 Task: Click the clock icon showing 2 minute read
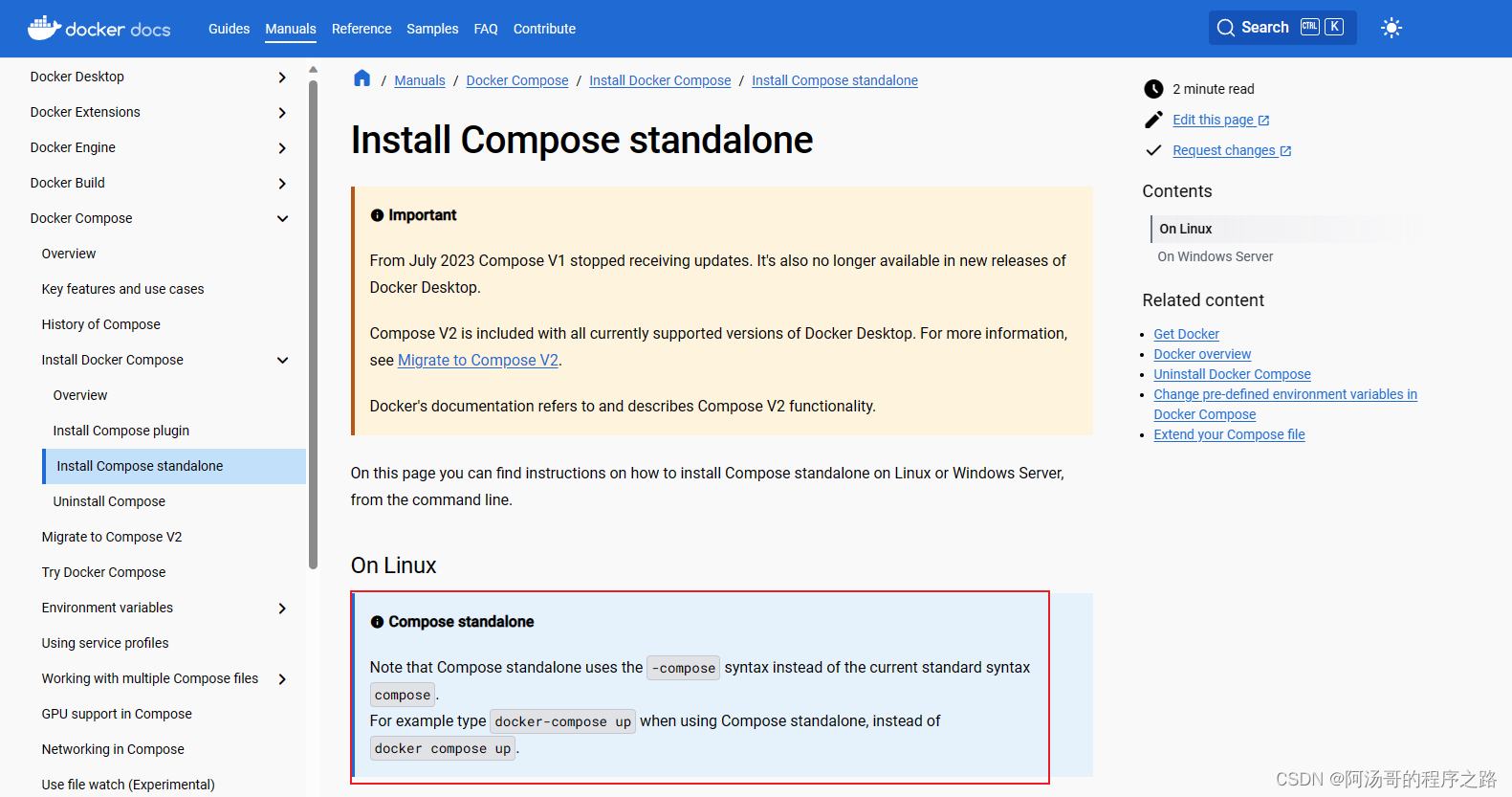point(1153,88)
